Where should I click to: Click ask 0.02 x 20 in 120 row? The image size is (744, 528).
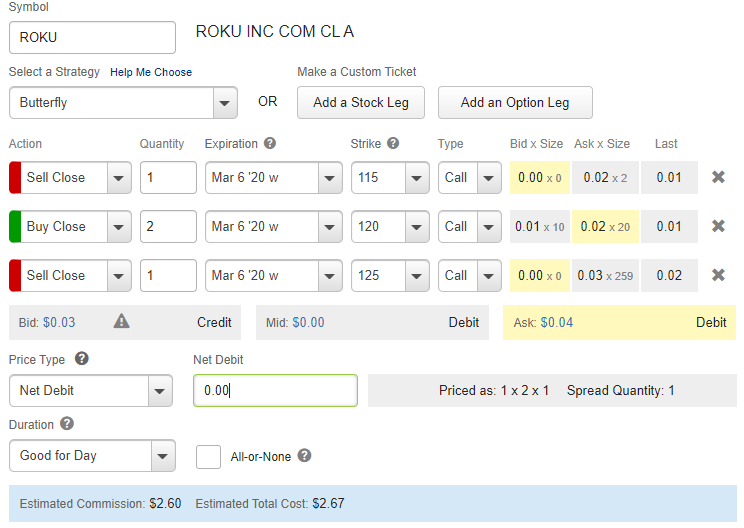(x=605, y=226)
